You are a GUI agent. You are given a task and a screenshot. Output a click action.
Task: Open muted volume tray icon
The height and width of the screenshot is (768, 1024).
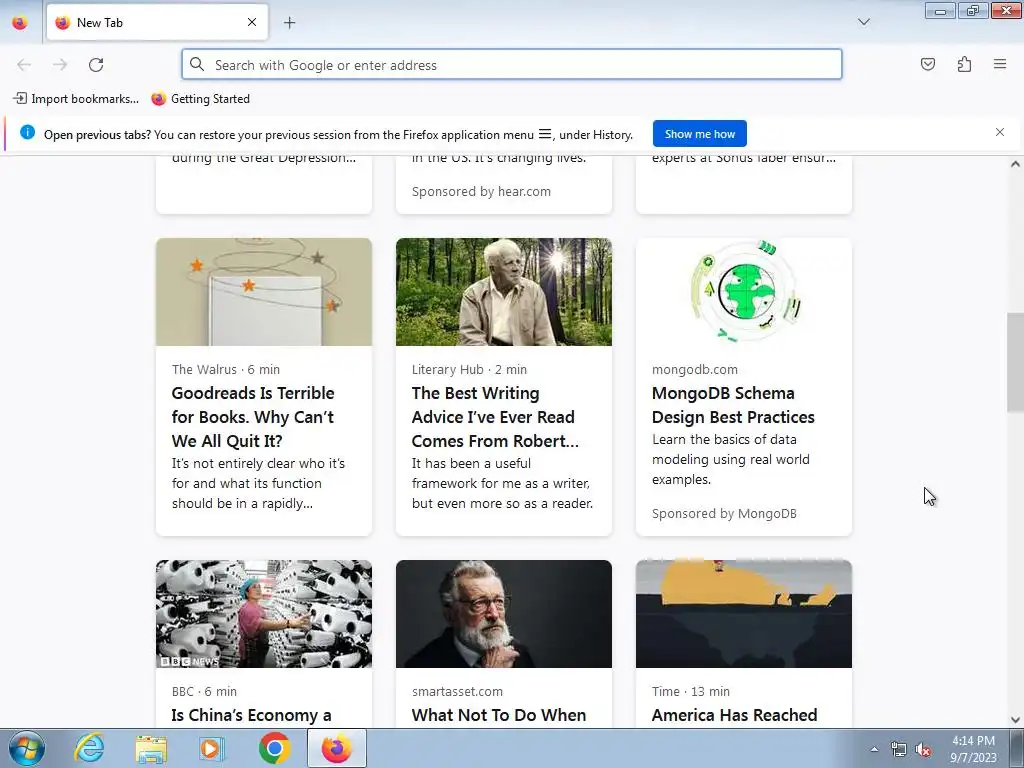click(923, 750)
